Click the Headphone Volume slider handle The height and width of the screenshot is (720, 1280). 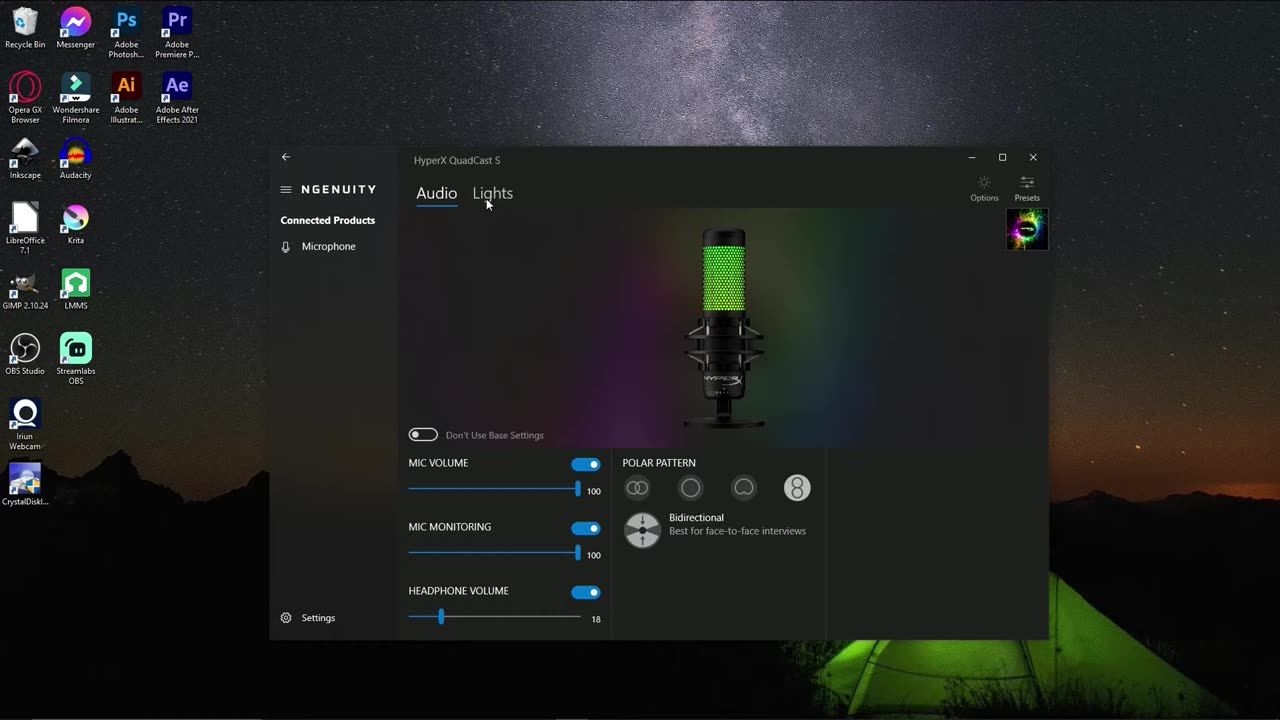(441, 617)
